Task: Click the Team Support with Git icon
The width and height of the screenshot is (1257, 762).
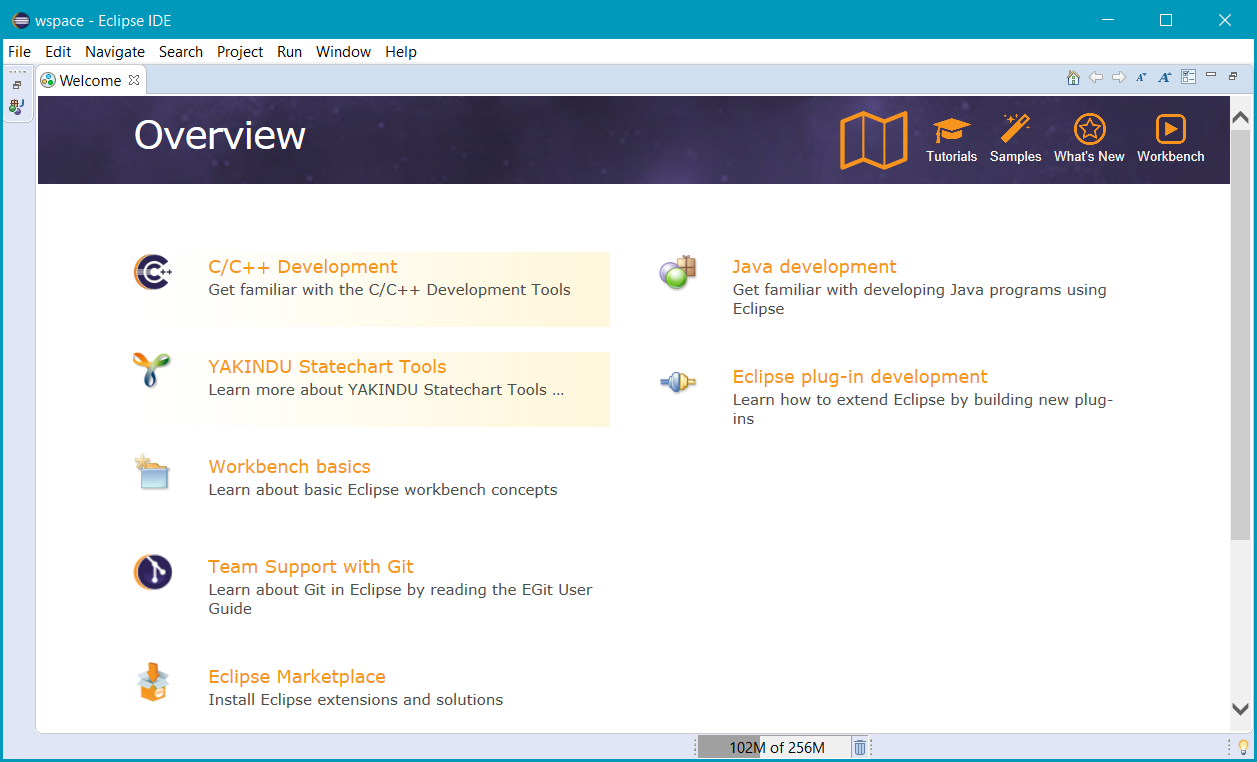Action: [x=153, y=572]
